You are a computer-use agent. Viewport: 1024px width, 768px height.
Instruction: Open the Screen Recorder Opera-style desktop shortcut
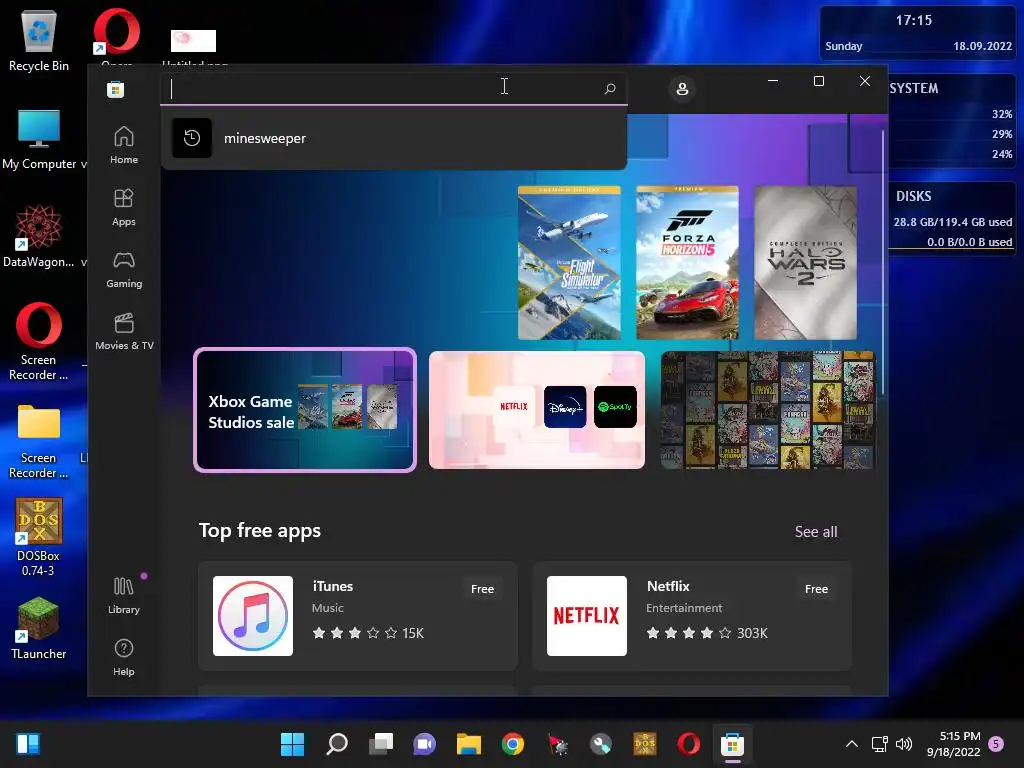coord(39,341)
